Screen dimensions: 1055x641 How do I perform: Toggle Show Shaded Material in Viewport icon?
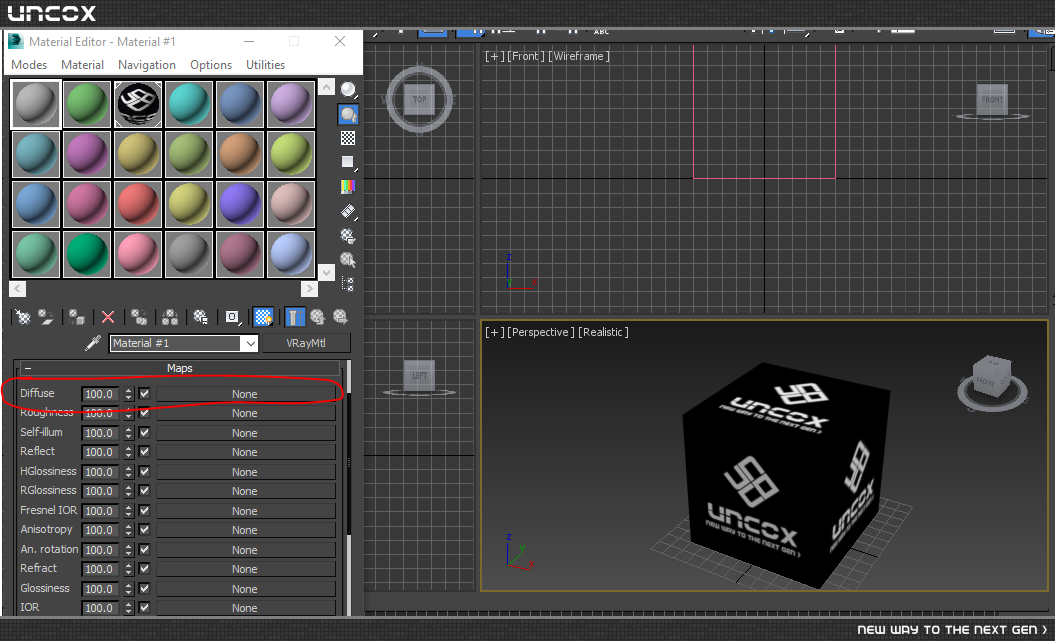(263, 317)
